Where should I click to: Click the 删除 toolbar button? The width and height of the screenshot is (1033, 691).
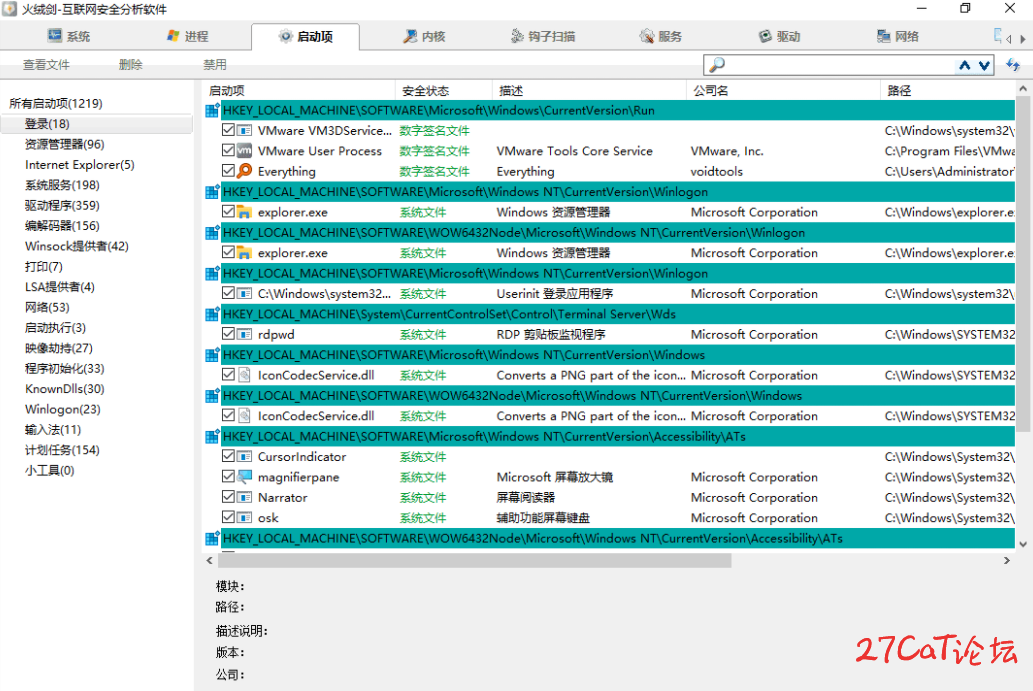pyautogui.click(x=130, y=65)
